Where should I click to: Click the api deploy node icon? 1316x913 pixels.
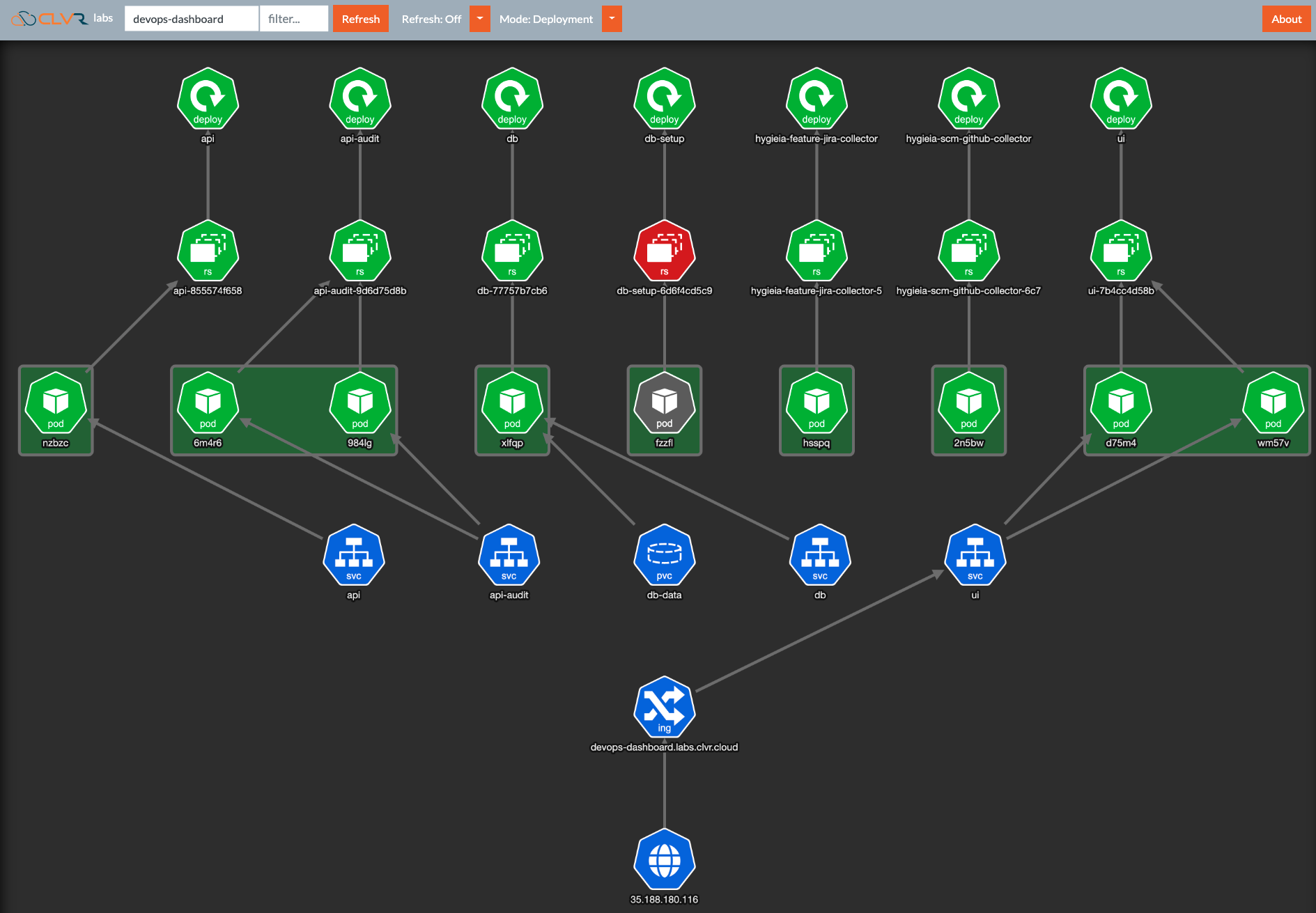[208, 98]
